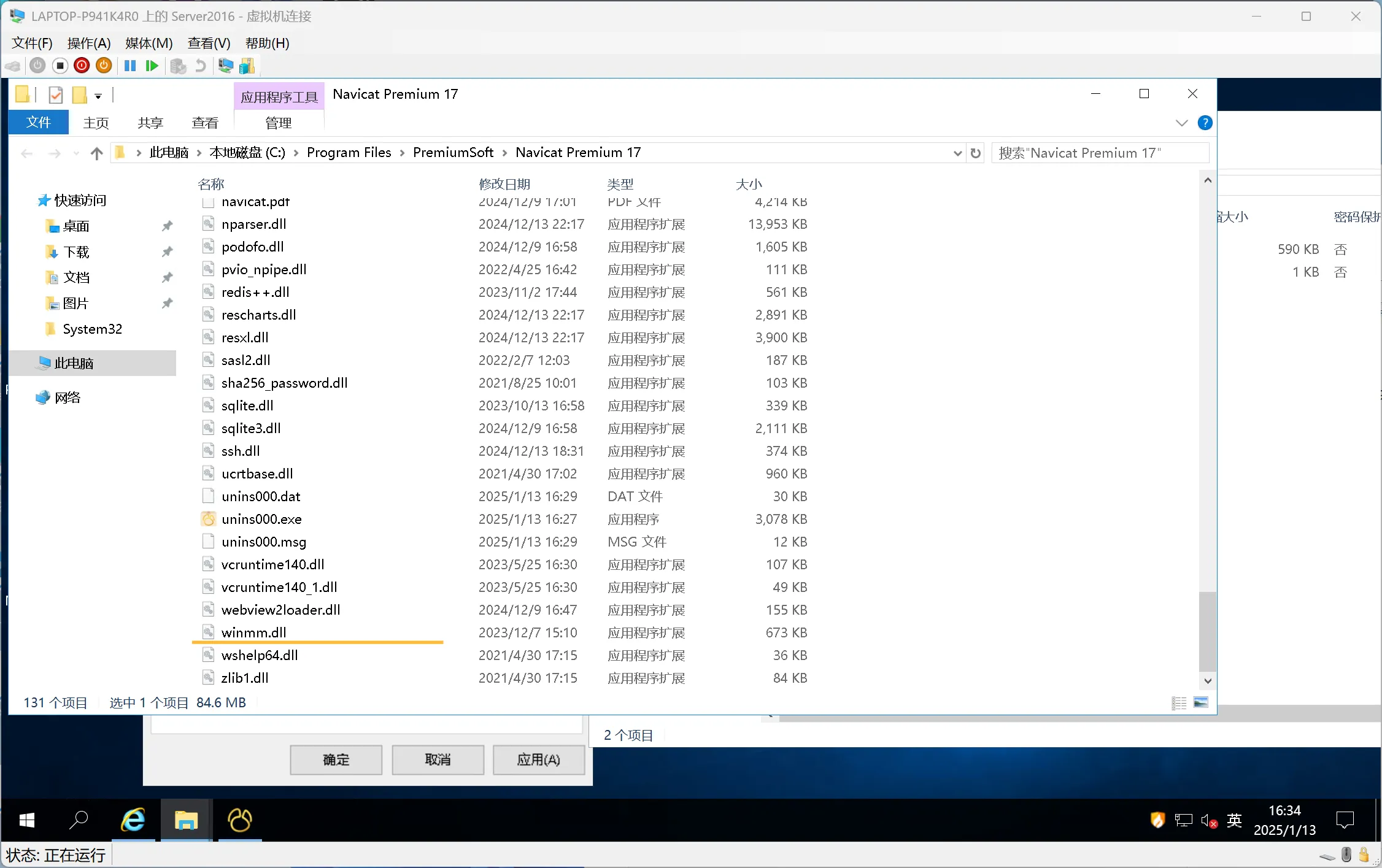Sort files by 名称 column header
The height and width of the screenshot is (868, 1382).
(x=211, y=183)
